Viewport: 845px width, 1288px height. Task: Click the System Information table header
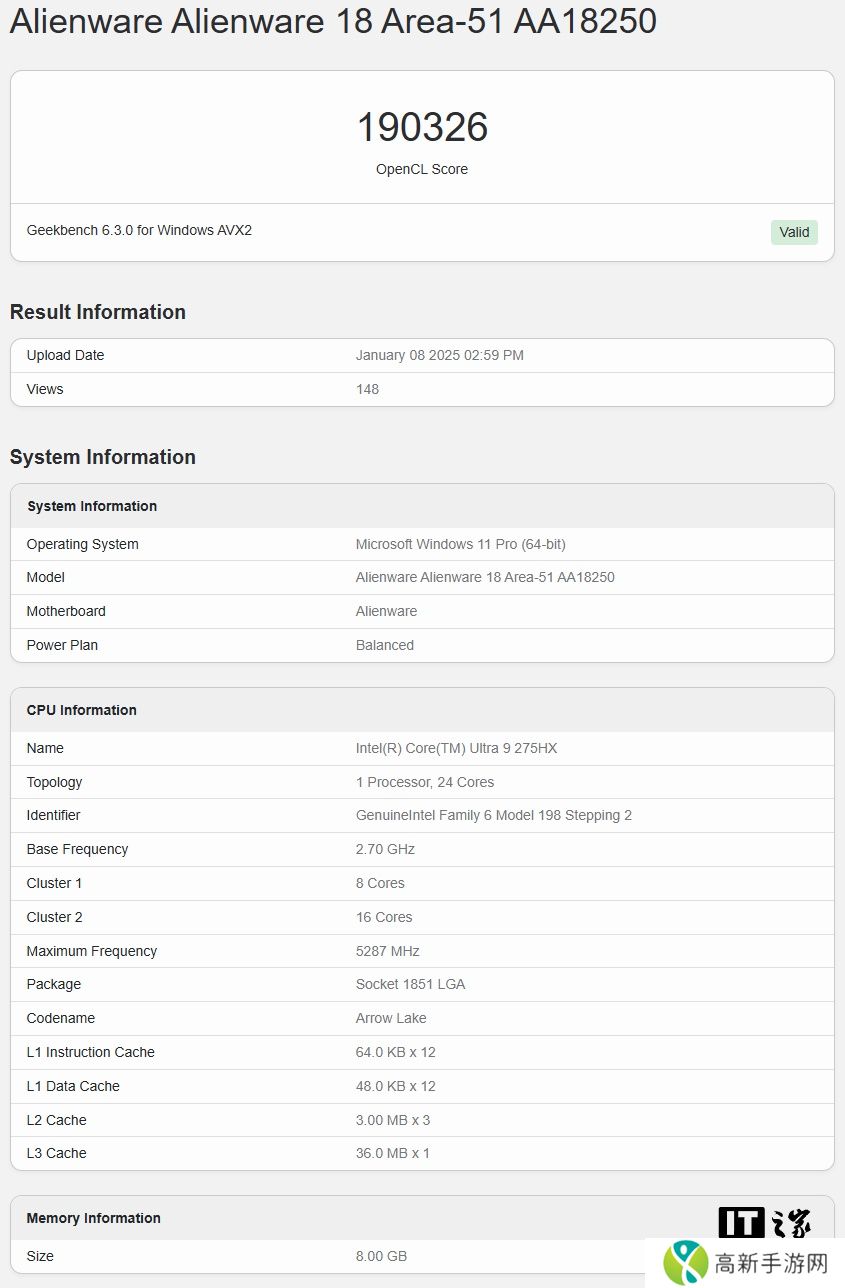coord(92,506)
